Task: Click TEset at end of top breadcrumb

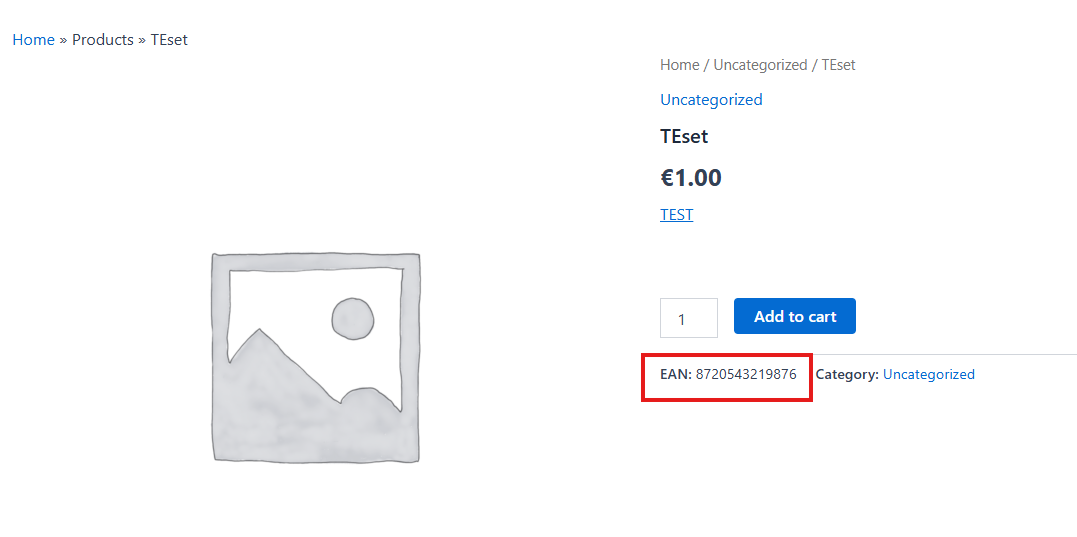Action: click(169, 40)
